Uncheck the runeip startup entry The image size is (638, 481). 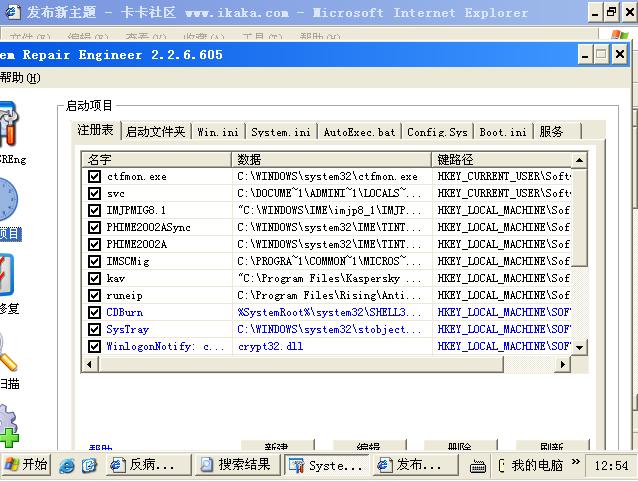(94, 295)
